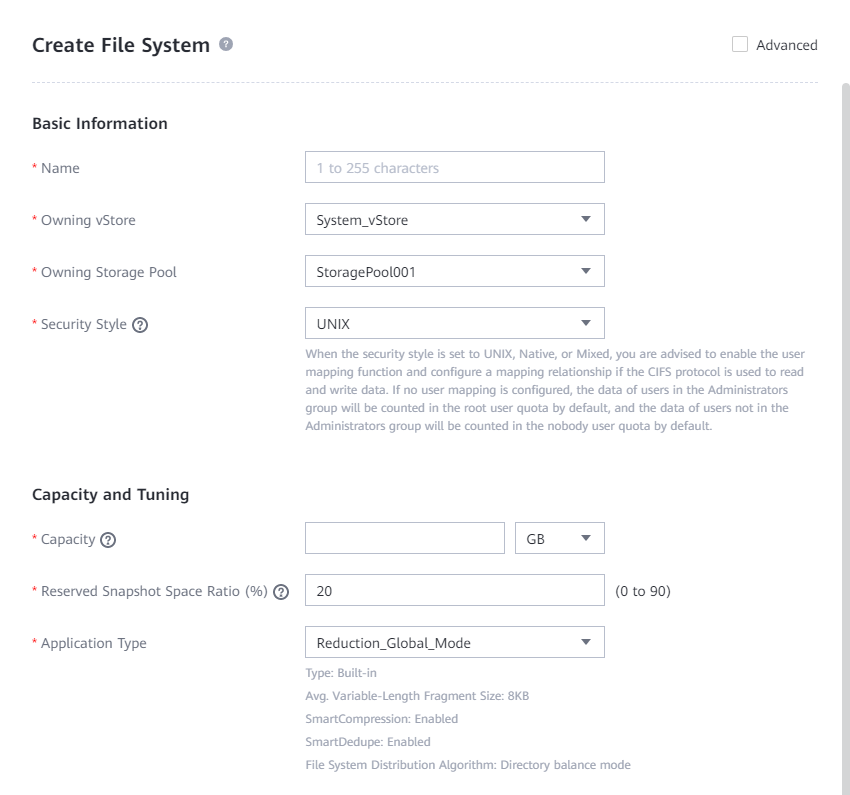The width and height of the screenshot is (850, 795).
Task: Click the Capacity help question mark icon
Action: [109, 540]
